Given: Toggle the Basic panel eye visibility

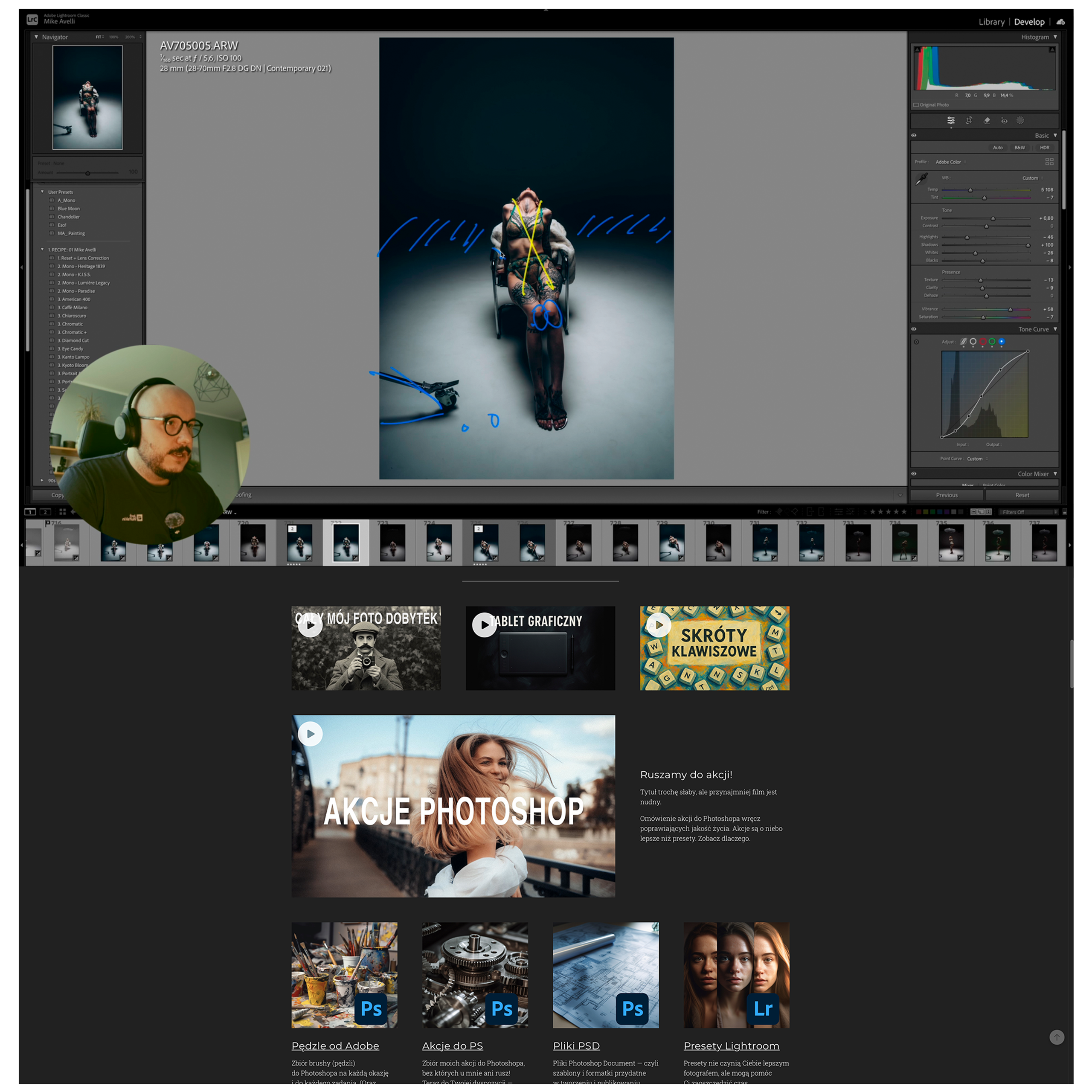Looking at the screenshot, I should point(914,136).
